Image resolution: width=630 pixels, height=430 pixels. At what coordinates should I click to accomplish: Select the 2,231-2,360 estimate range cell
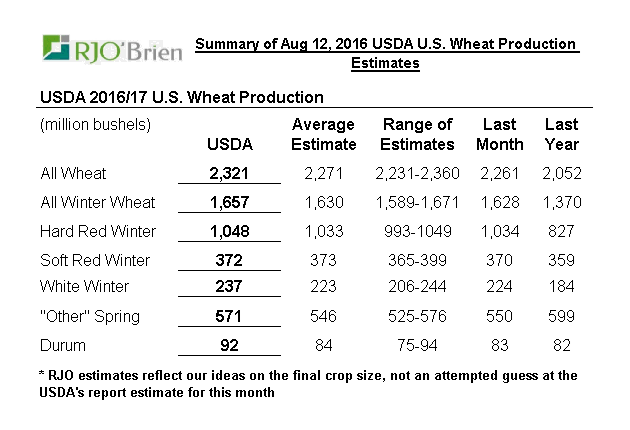tap(419, 173)
